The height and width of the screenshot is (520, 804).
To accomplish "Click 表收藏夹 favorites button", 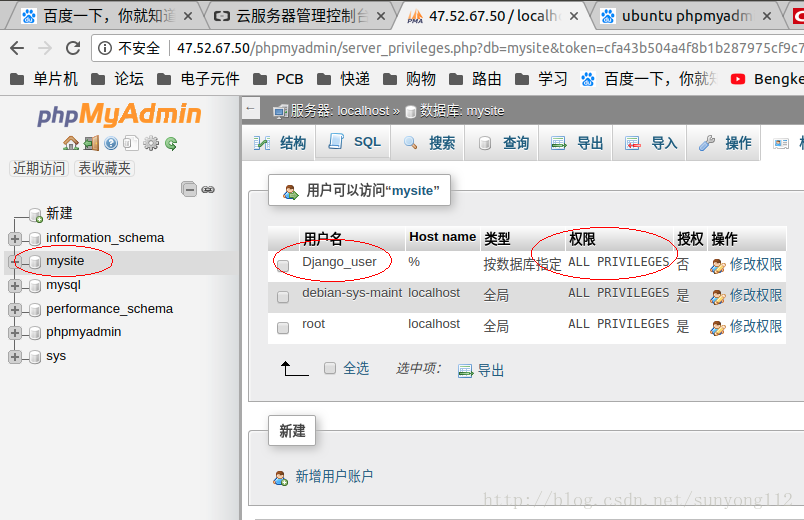I will click(x=104, y=168).
